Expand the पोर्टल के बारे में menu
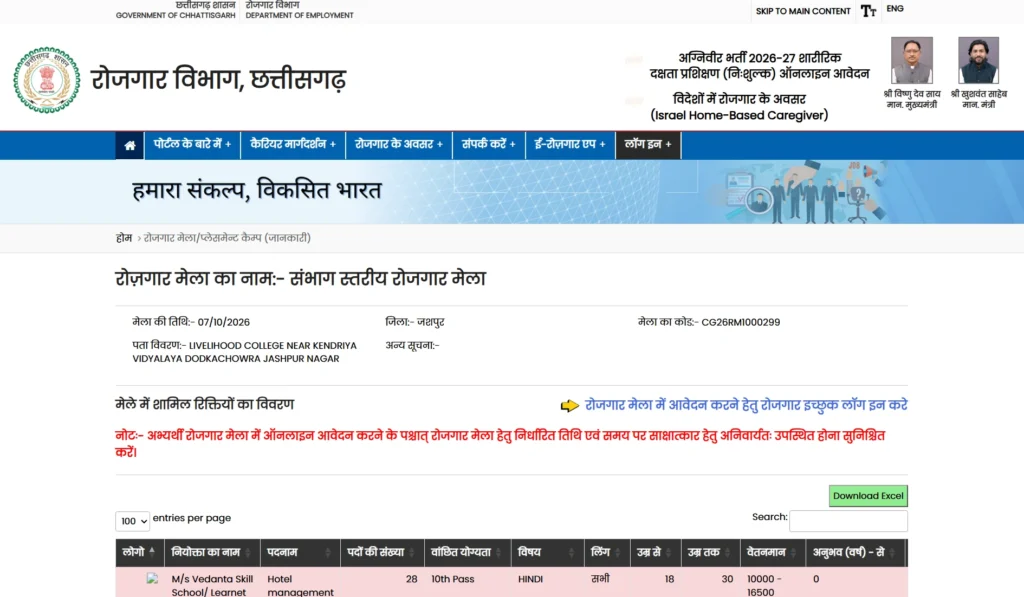Image resolution: width=1024 pixels, height=597 pixels. (x=192, y=144)
